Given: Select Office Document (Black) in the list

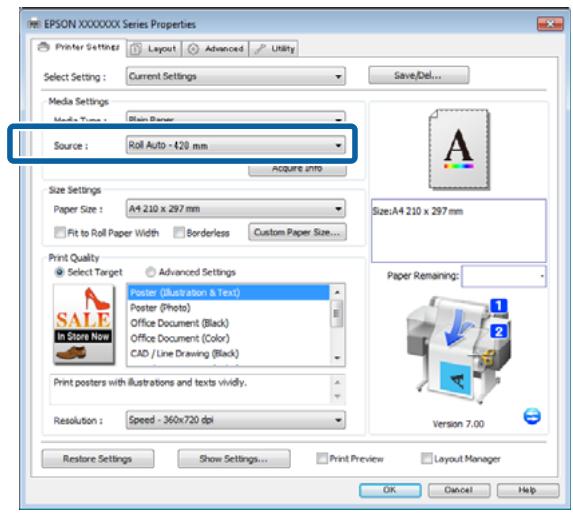Looking at the screenshot, I should tap(228, 323).
